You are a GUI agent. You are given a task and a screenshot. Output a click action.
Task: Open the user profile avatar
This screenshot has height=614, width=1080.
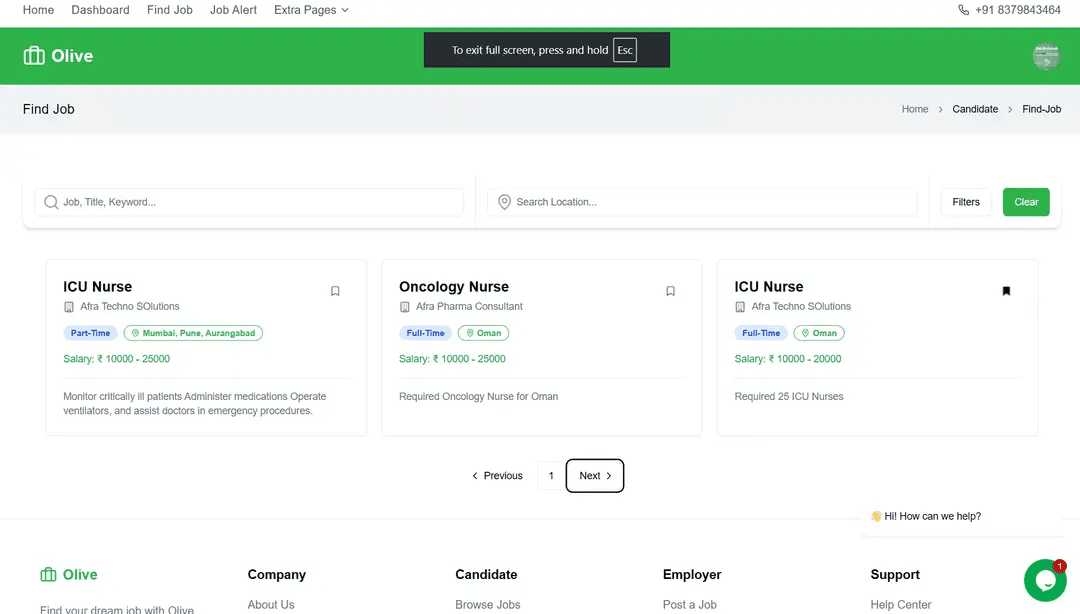[1045, 56]
